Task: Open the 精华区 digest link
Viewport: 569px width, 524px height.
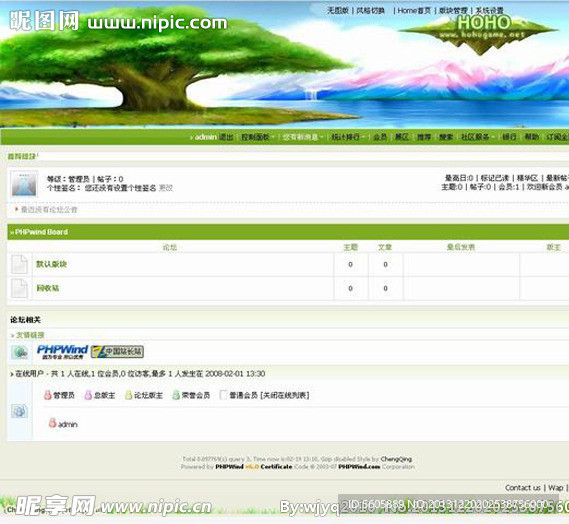Action: click(527, 178)
